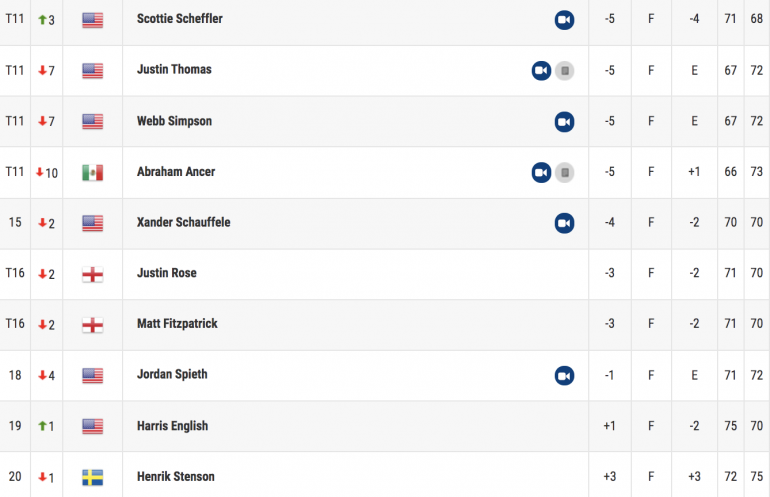Open Xander Schauffele's video highlights icon
Screen dimensions: 770x497
pos(564,223)
